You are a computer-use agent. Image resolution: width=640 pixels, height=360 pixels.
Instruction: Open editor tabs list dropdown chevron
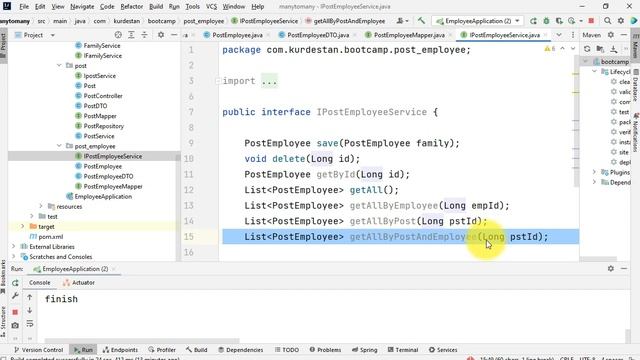point(559,35)
